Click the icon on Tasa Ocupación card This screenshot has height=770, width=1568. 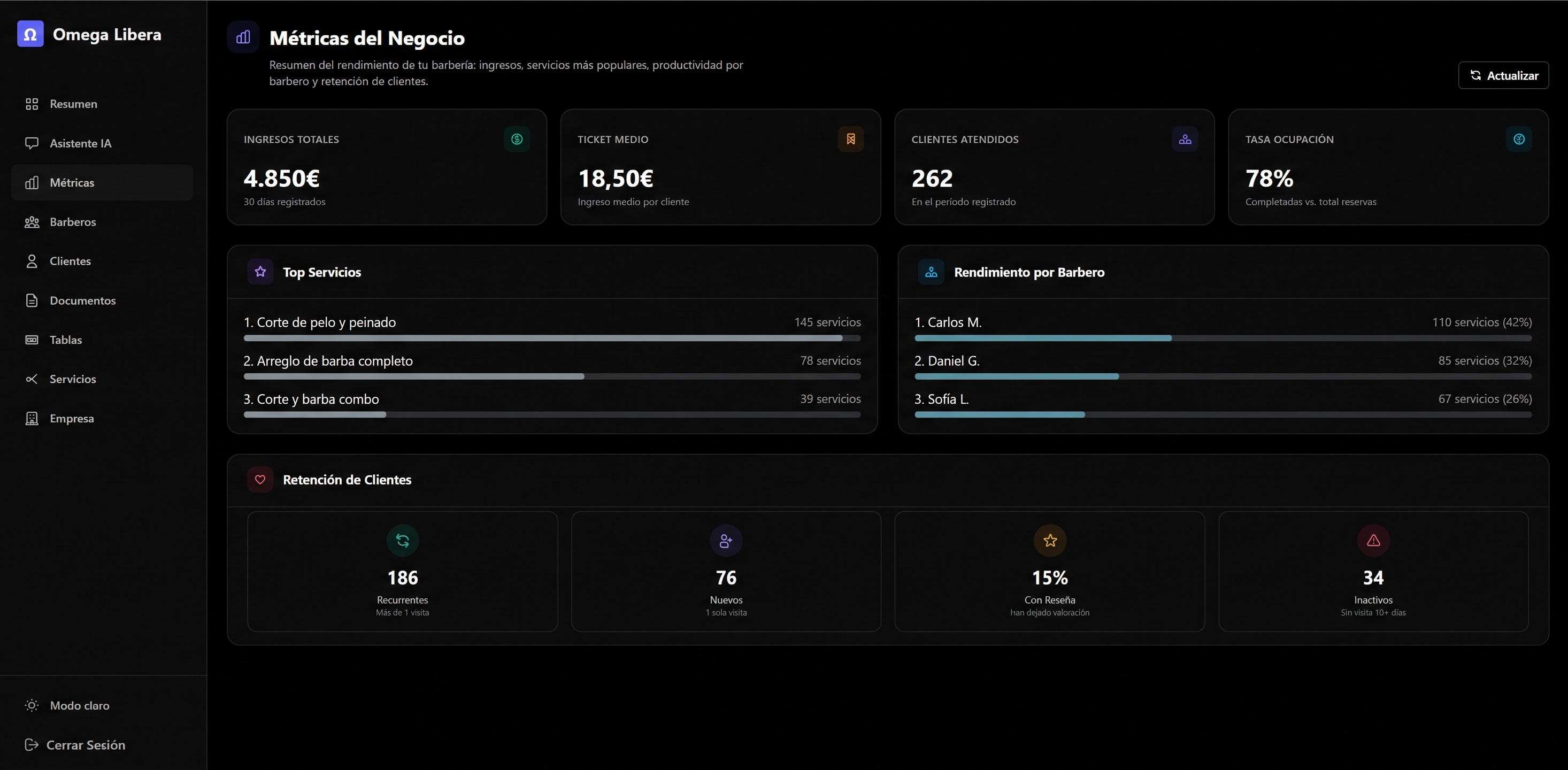click(x=1519, y=140)
